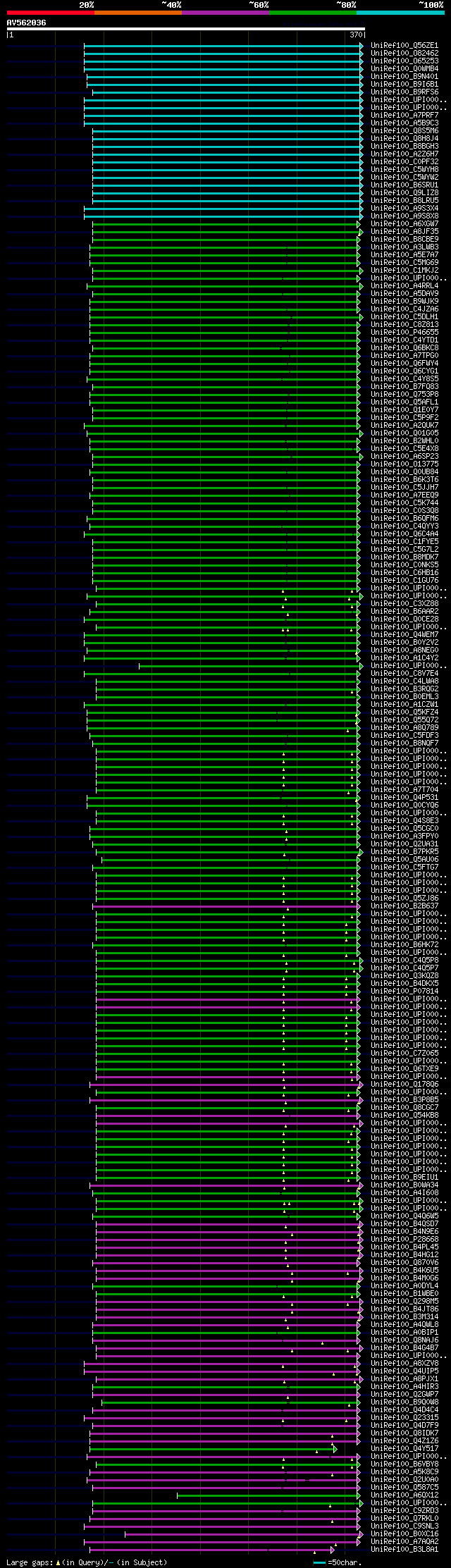
Task: Select the UniRef100_C5WYH8 label
Action: (404, 170)
